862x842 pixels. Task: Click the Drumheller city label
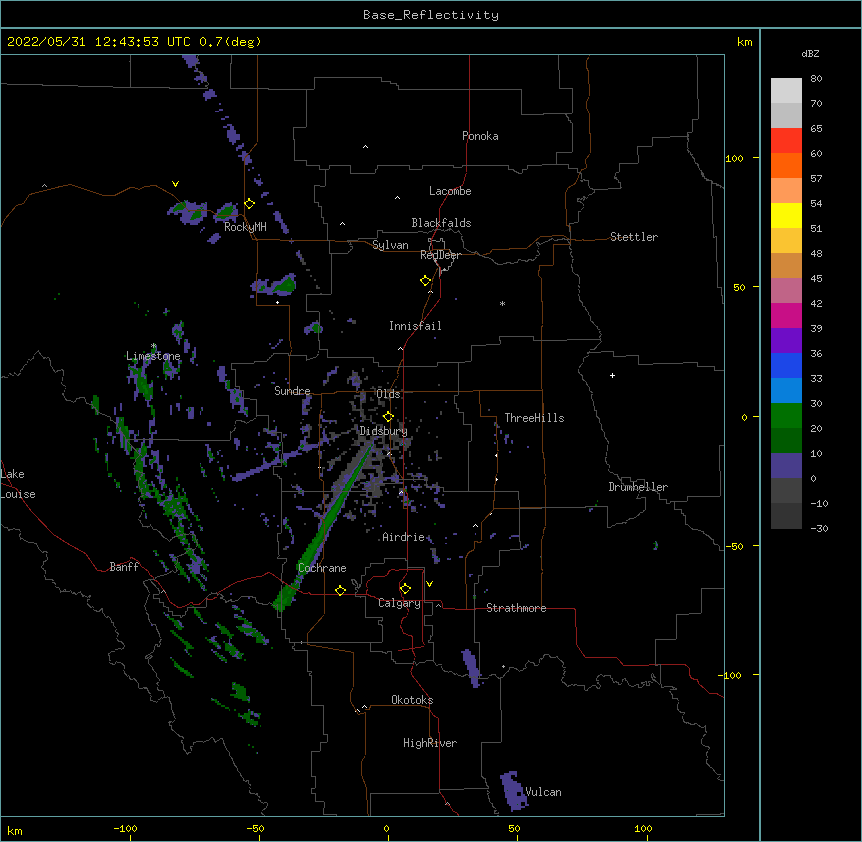point(638,487)
